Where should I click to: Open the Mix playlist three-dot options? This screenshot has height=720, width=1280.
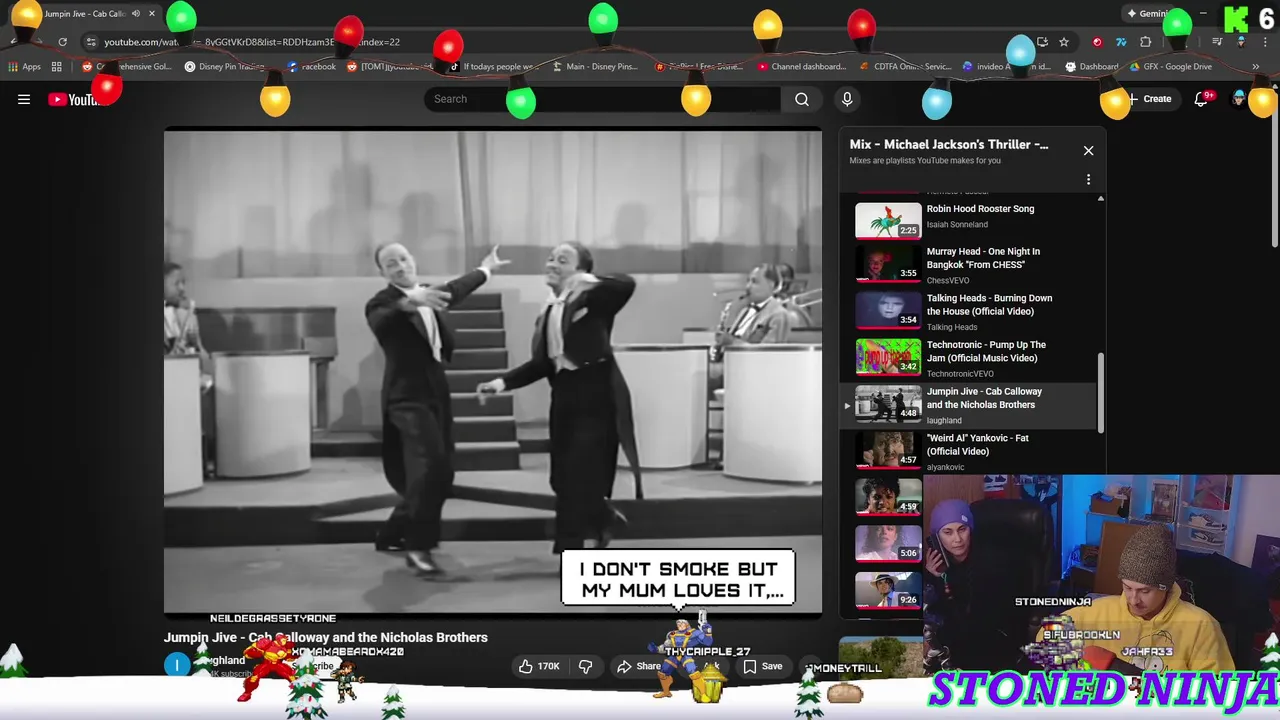pyautogui.click(x=1088, y=180)
